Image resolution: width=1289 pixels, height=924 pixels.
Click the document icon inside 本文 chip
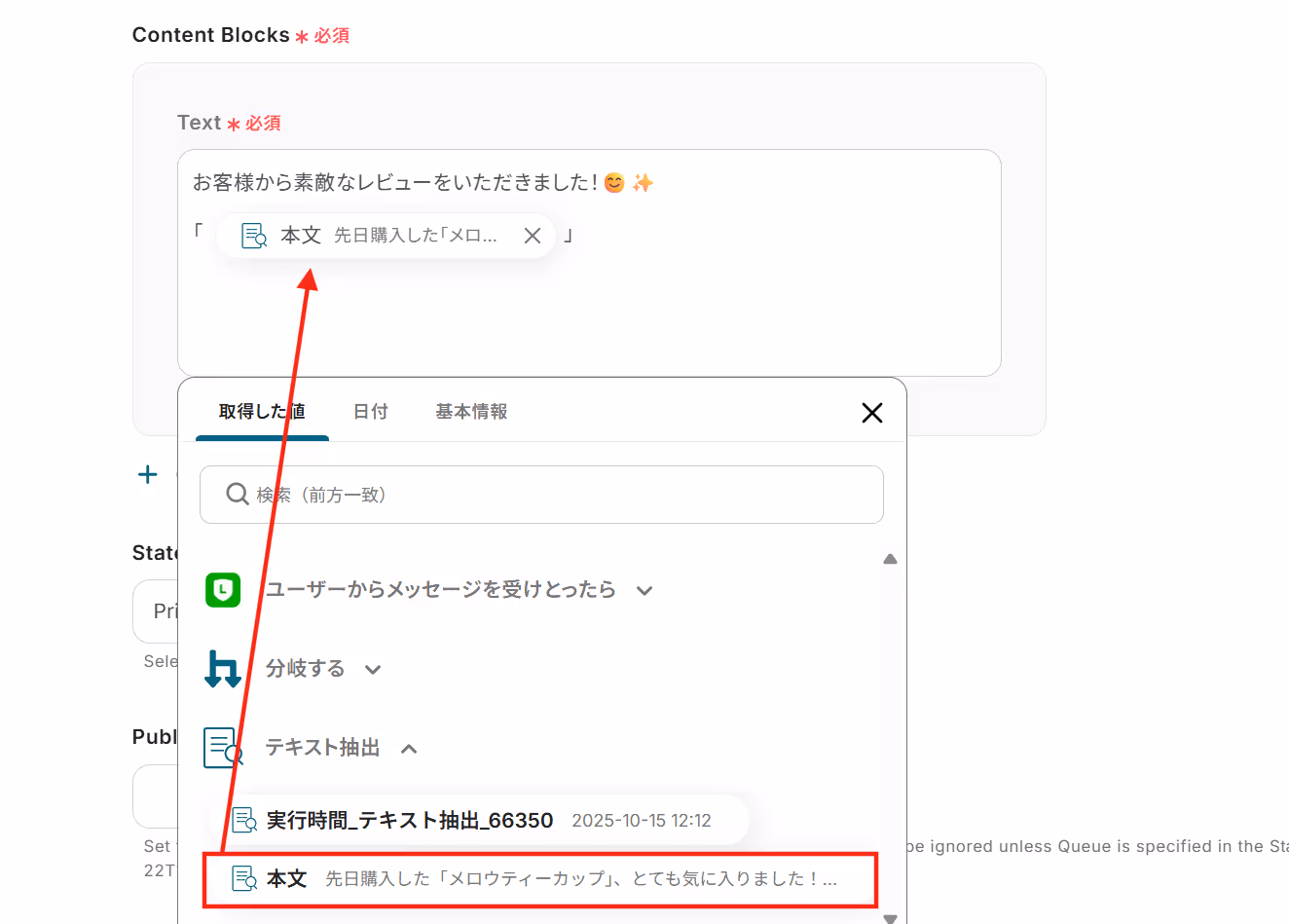point(254,236)
